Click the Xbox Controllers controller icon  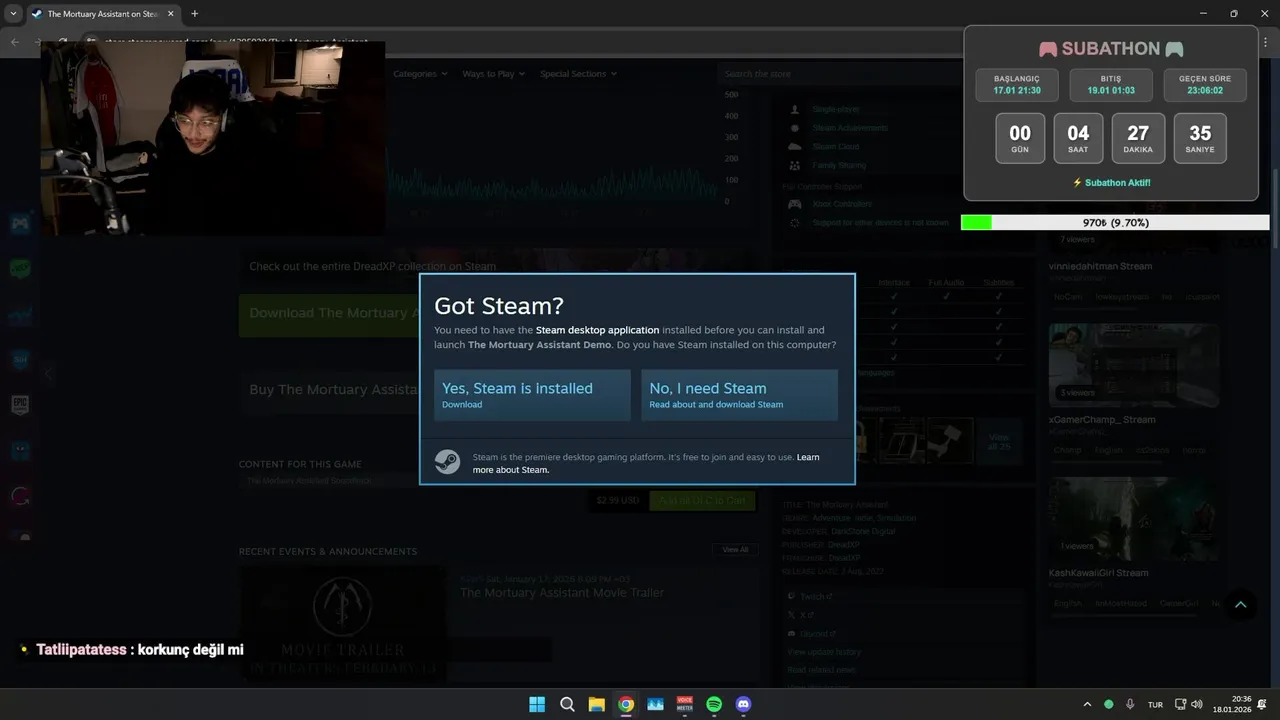tap(795, 204)
